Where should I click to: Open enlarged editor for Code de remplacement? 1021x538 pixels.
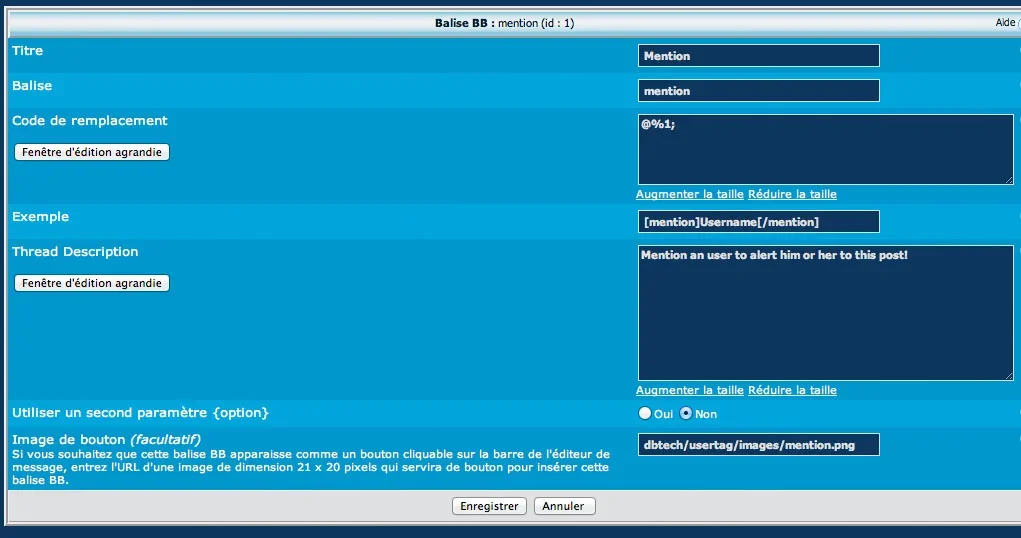tap(92, 152)
